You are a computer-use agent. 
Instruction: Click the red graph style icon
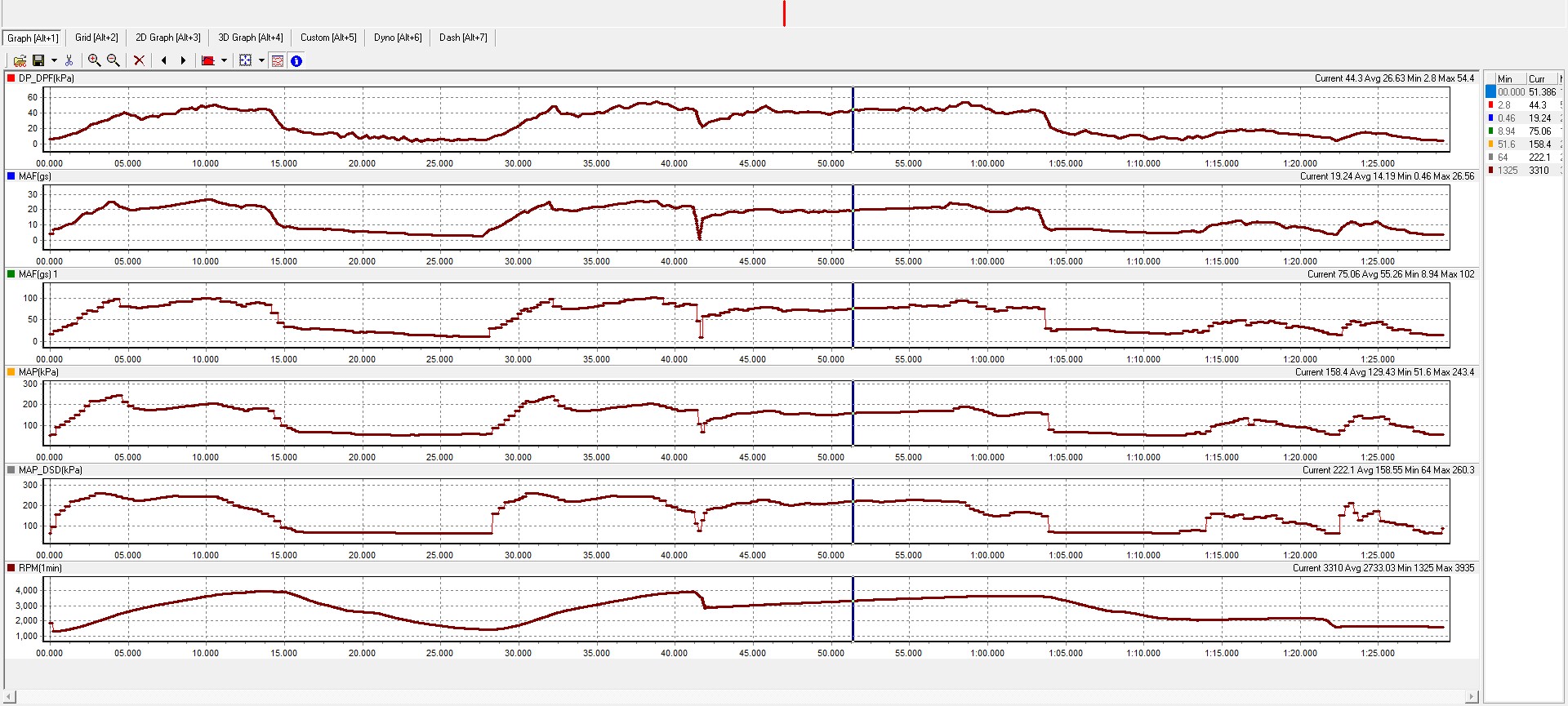pyautogui.click(x=207, y=60)
